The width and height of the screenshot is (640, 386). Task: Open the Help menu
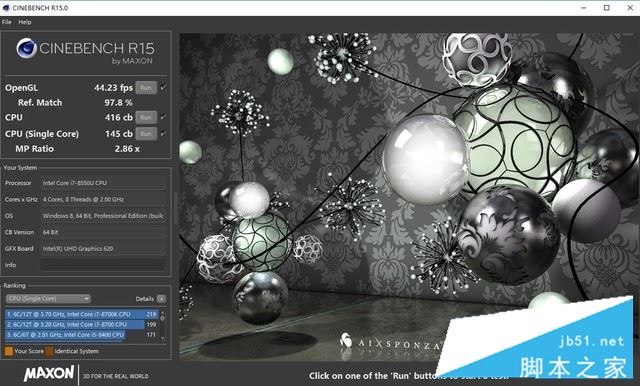tap(24, 22)
